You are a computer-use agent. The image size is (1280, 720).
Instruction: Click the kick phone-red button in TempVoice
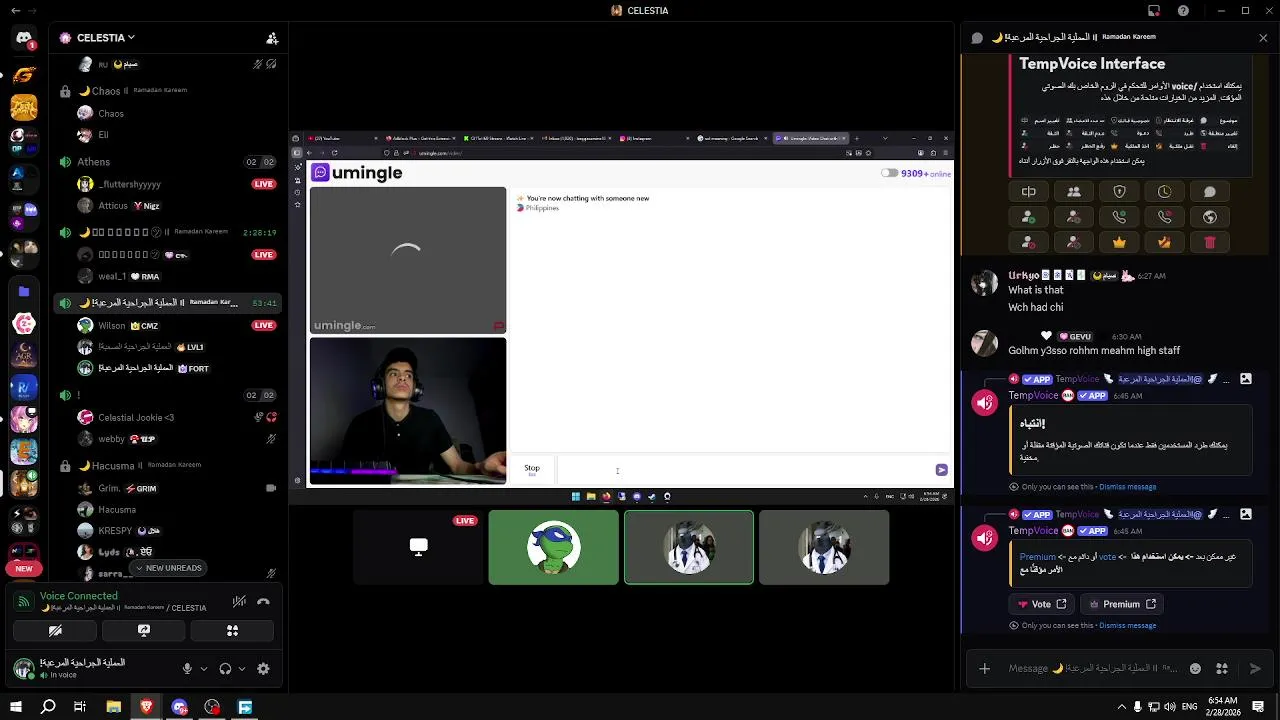(1164, 217)
